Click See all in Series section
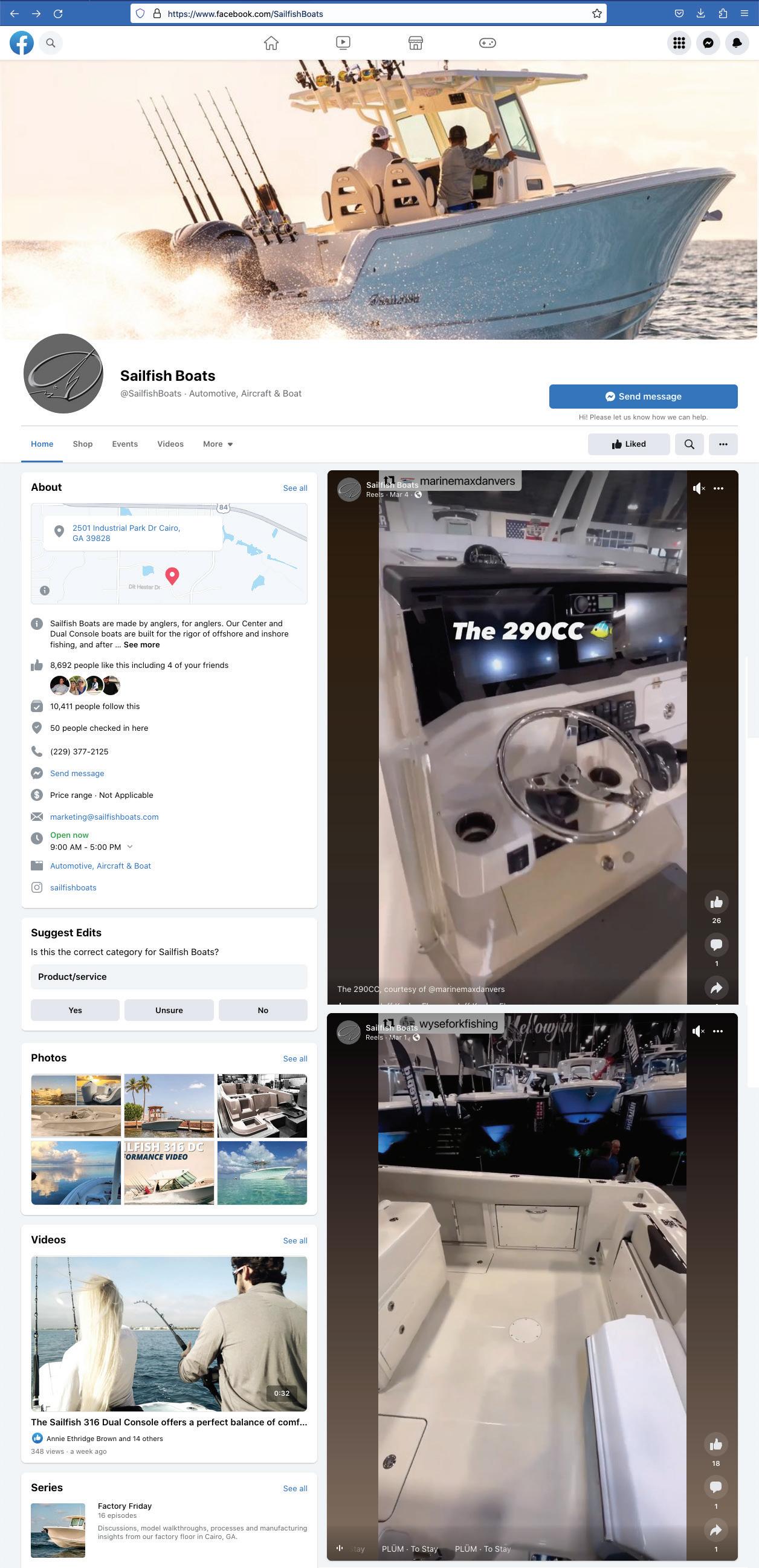 click(x=296, y=1489)
